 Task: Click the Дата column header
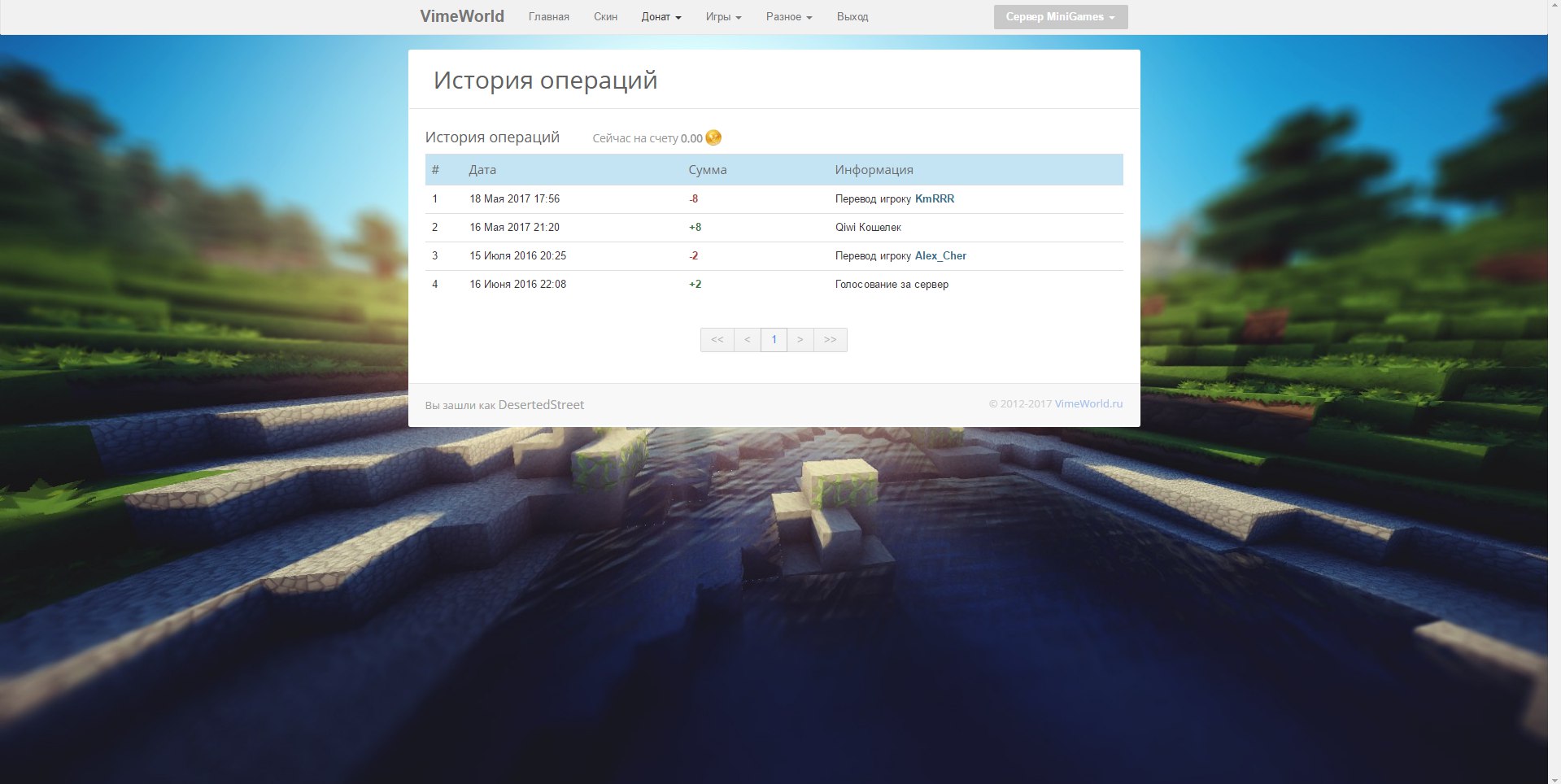tap(482, 170)
